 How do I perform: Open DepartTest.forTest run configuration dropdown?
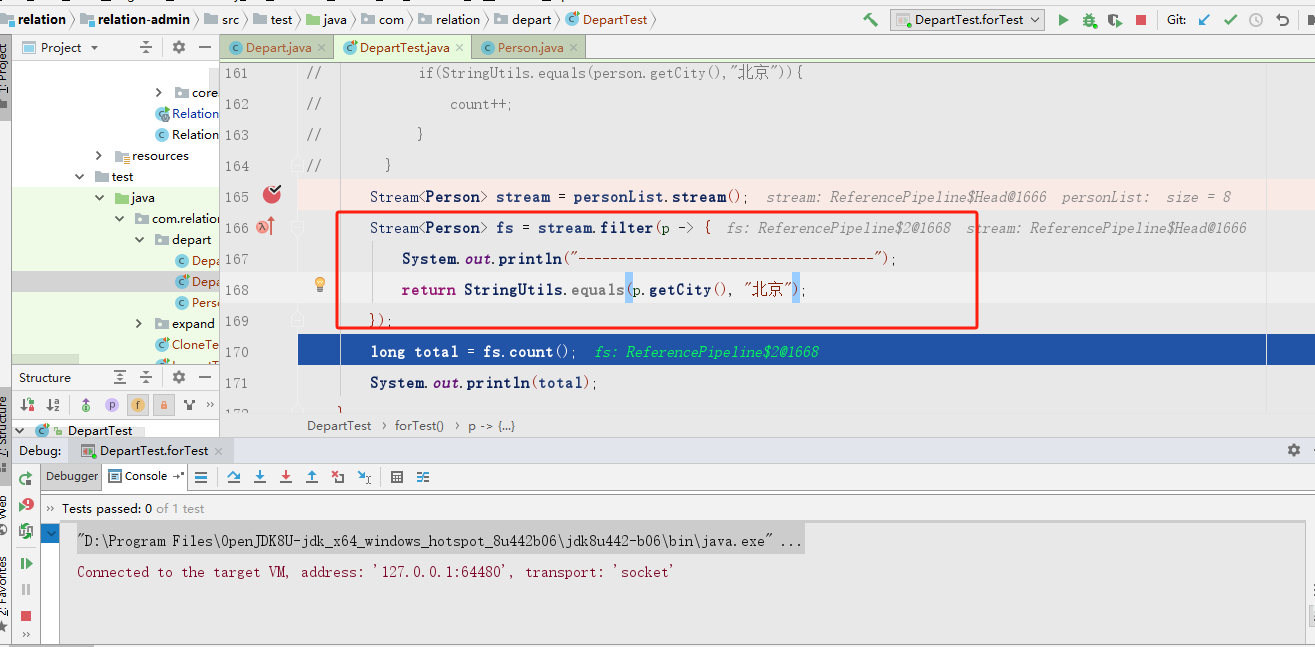coord(967,19)
